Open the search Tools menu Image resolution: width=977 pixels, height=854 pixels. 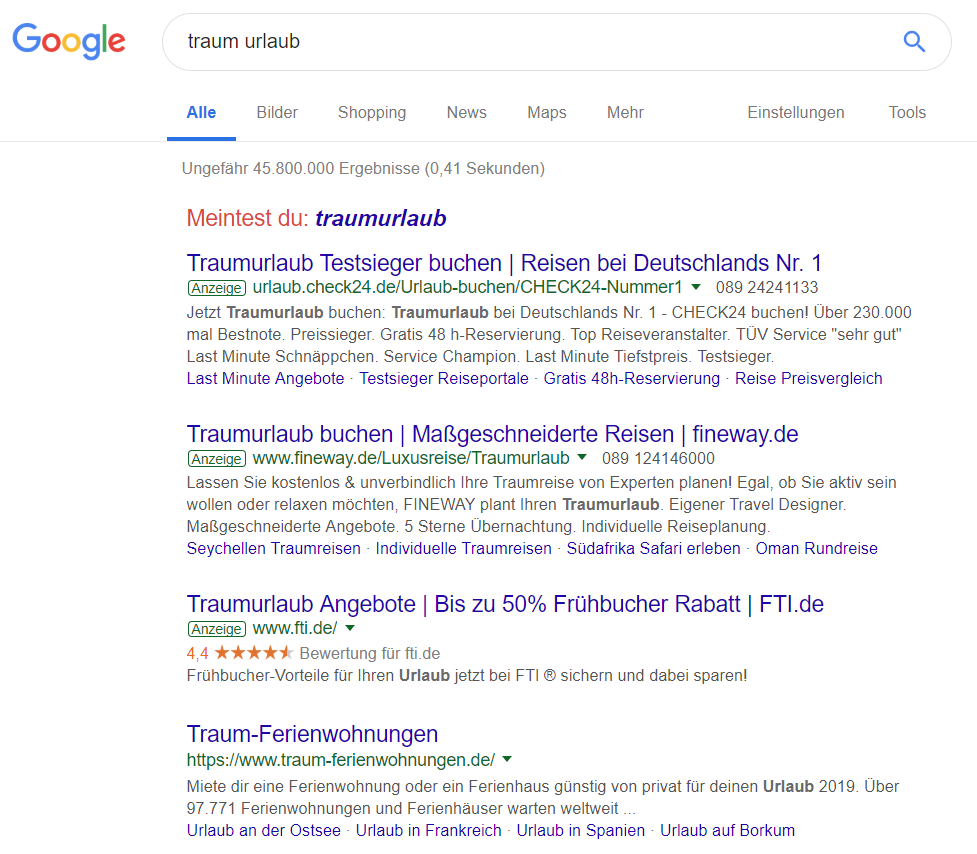point(907,113)
